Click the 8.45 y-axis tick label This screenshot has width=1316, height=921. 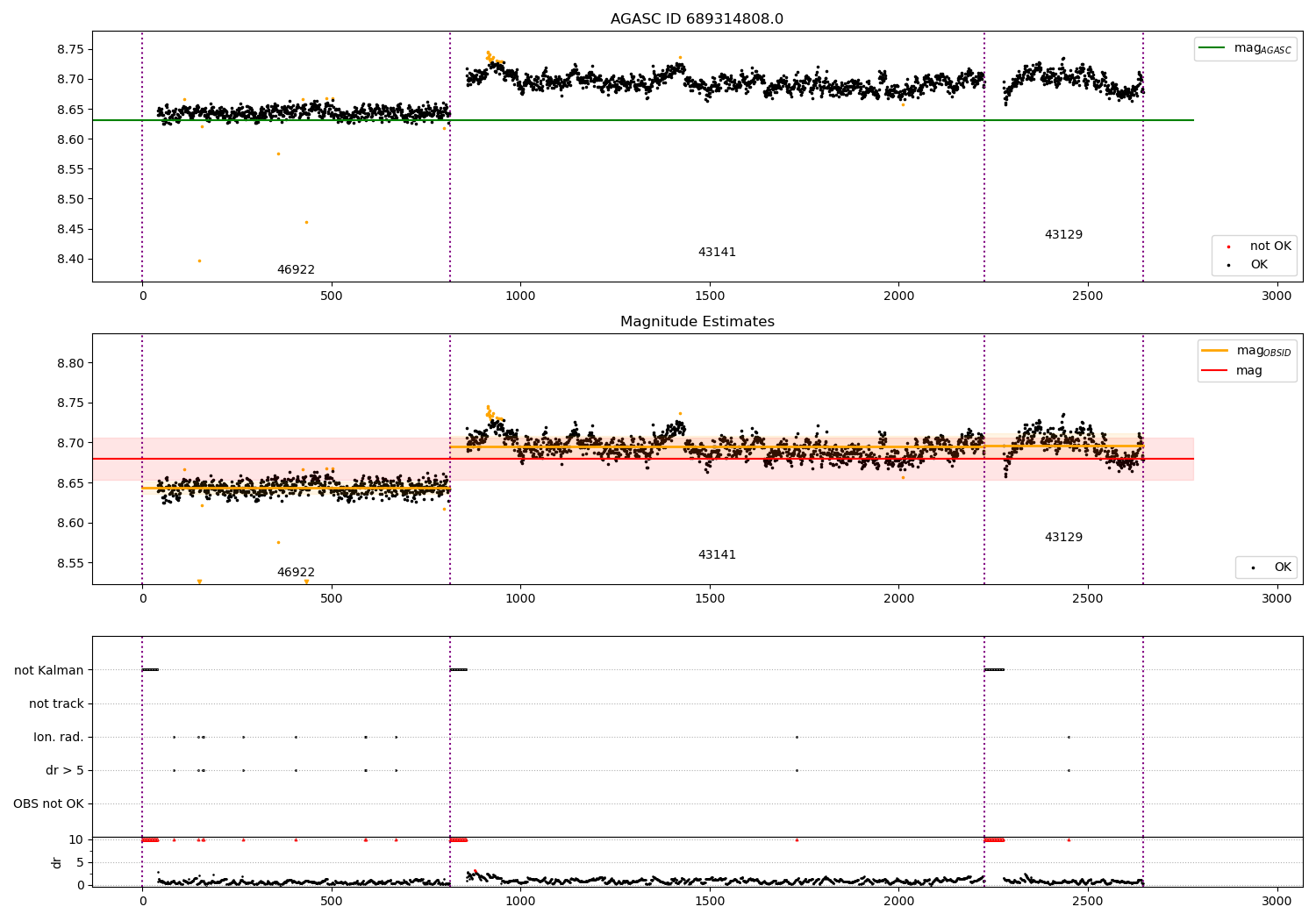[70, 230]
